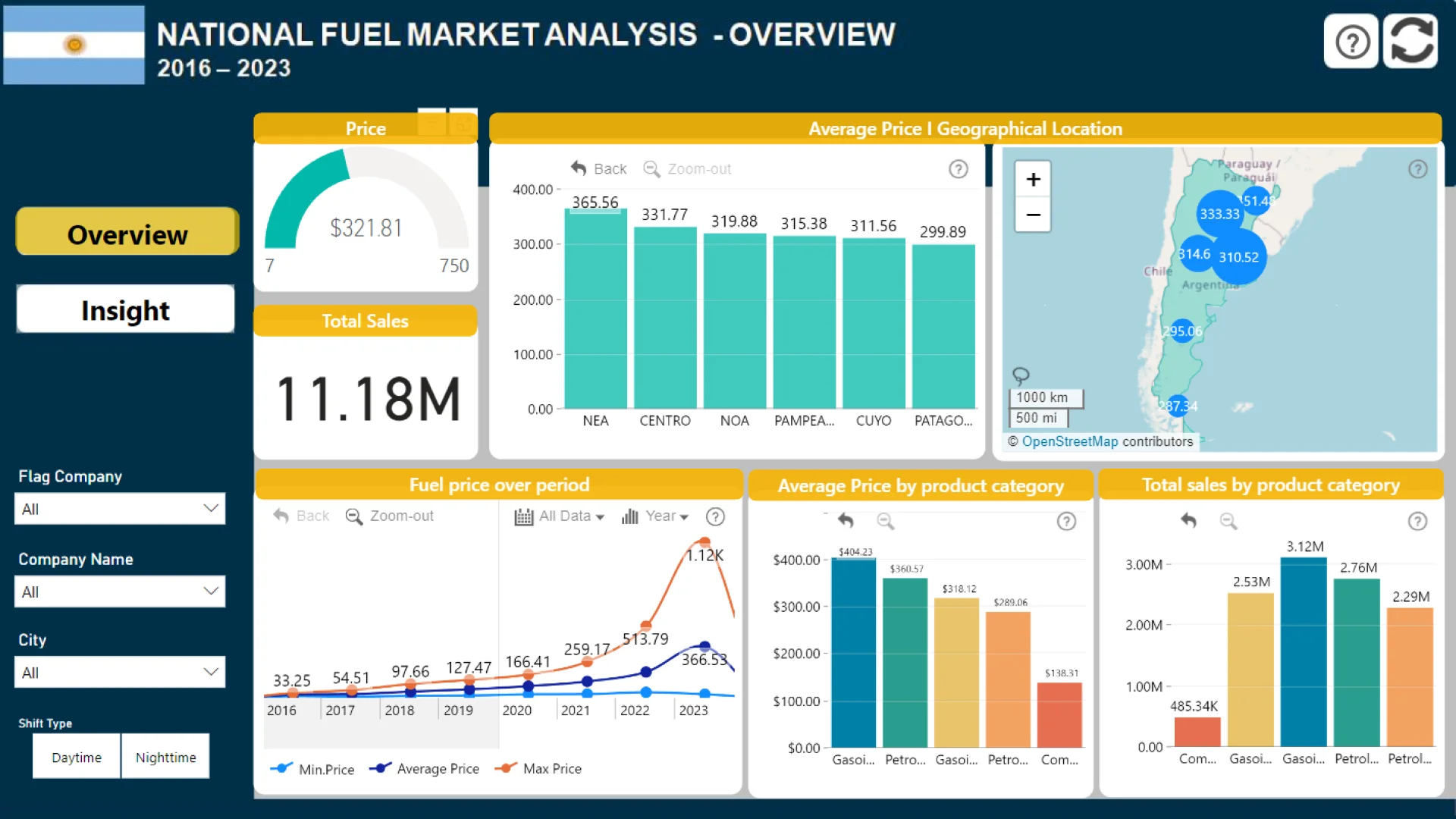This screenshot has width=1456, height=819.
Task: Click back arrow in Total sales by category
Action: 1188,521
